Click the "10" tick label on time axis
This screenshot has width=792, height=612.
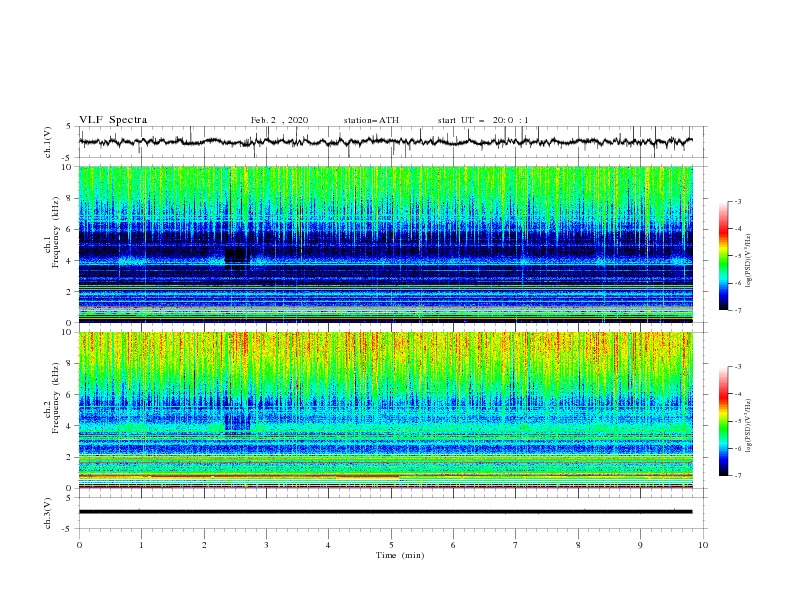(703, 545)
